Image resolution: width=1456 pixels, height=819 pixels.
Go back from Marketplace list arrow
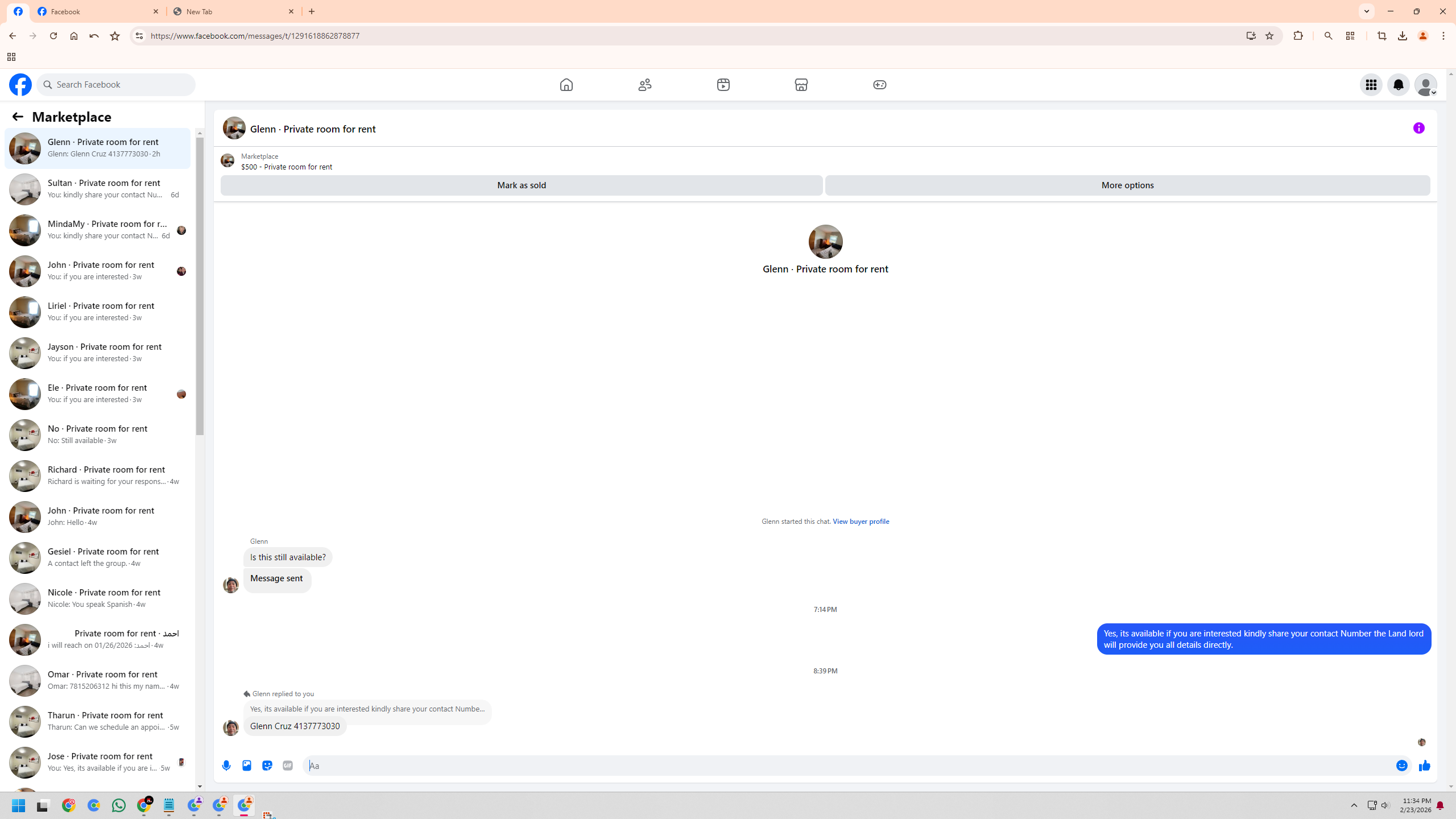(18, 117)
